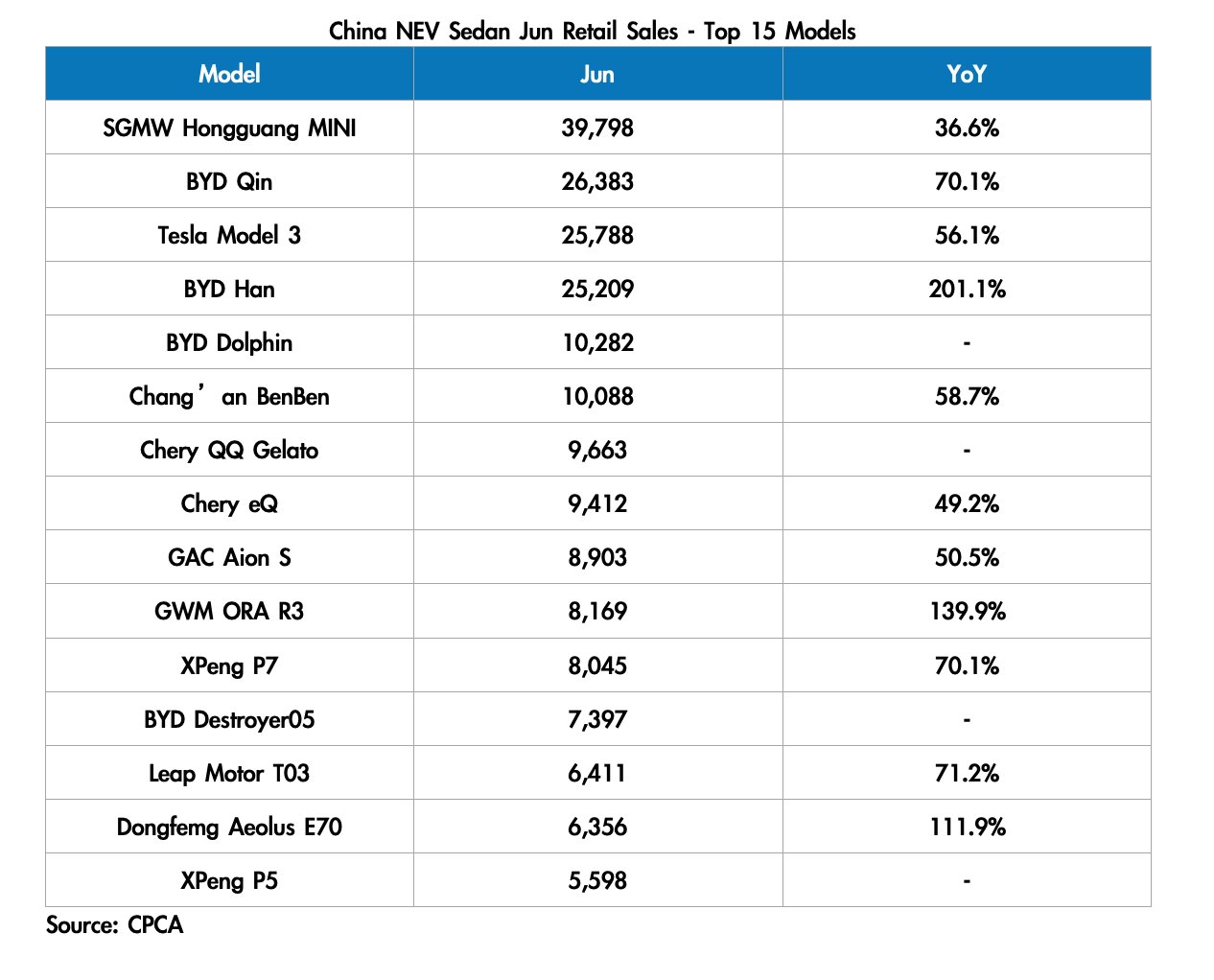Click the Chery eQ model cell
Image resolution: width=1214 pixels, height=980 pixels.
(229, 503)
